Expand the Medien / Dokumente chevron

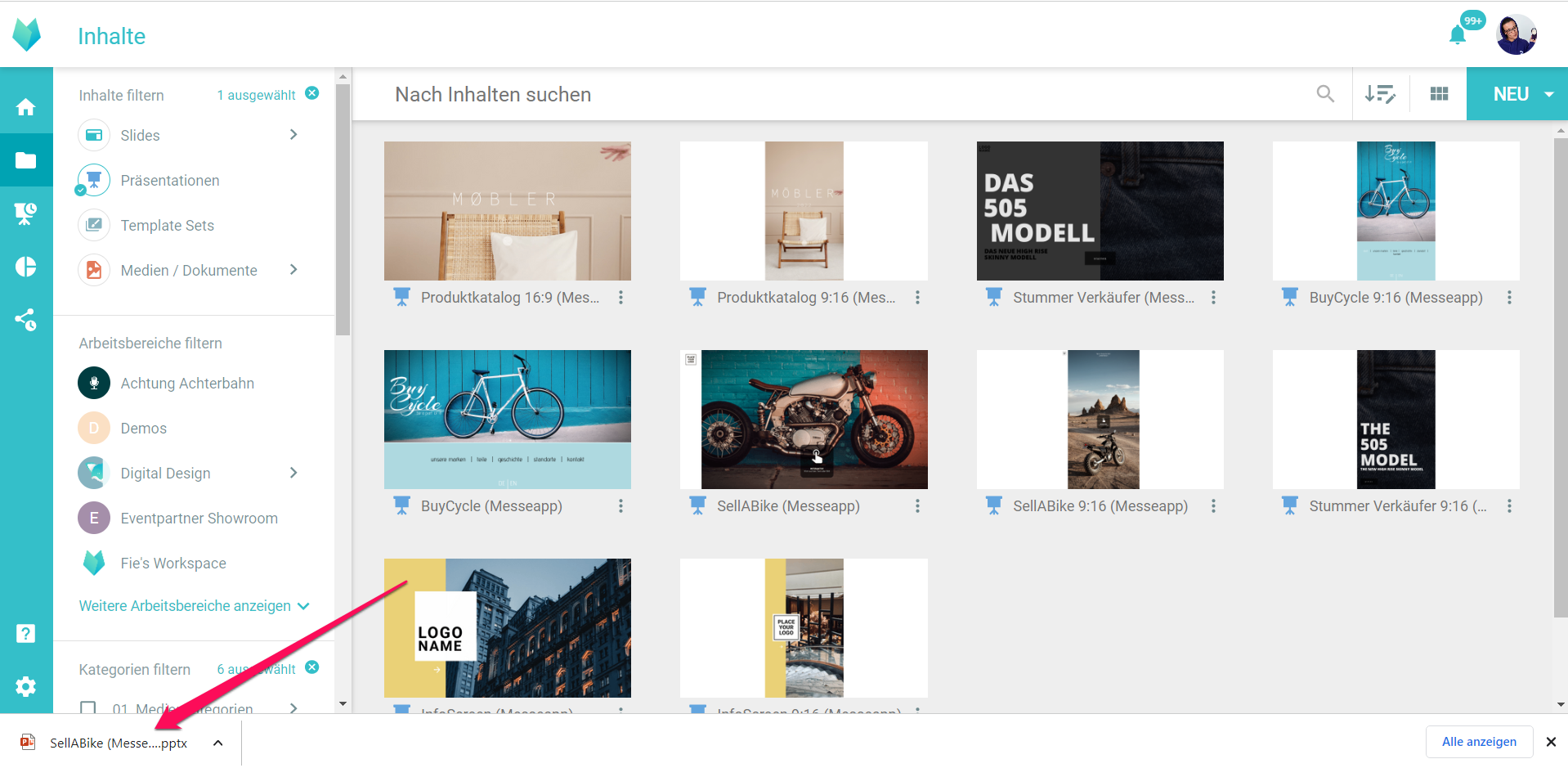click(x=293, y=270)
